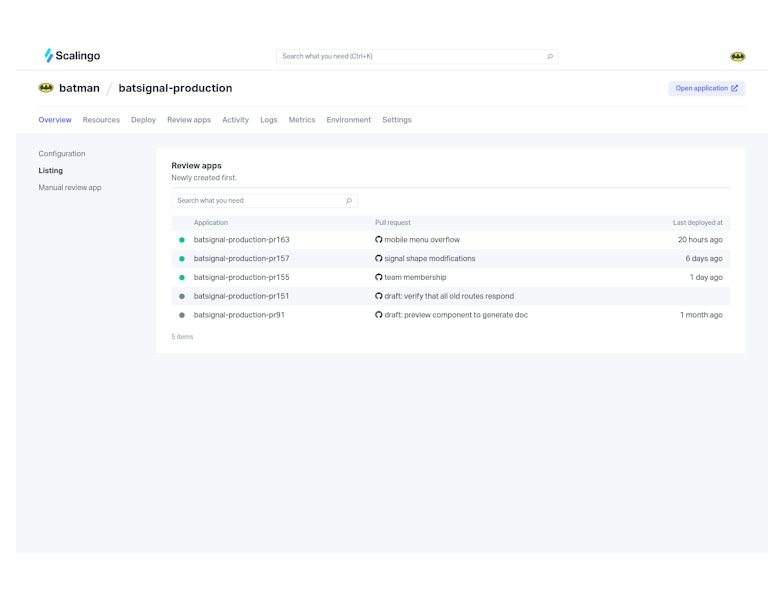Go to the Metrics tab

point(302,120)
